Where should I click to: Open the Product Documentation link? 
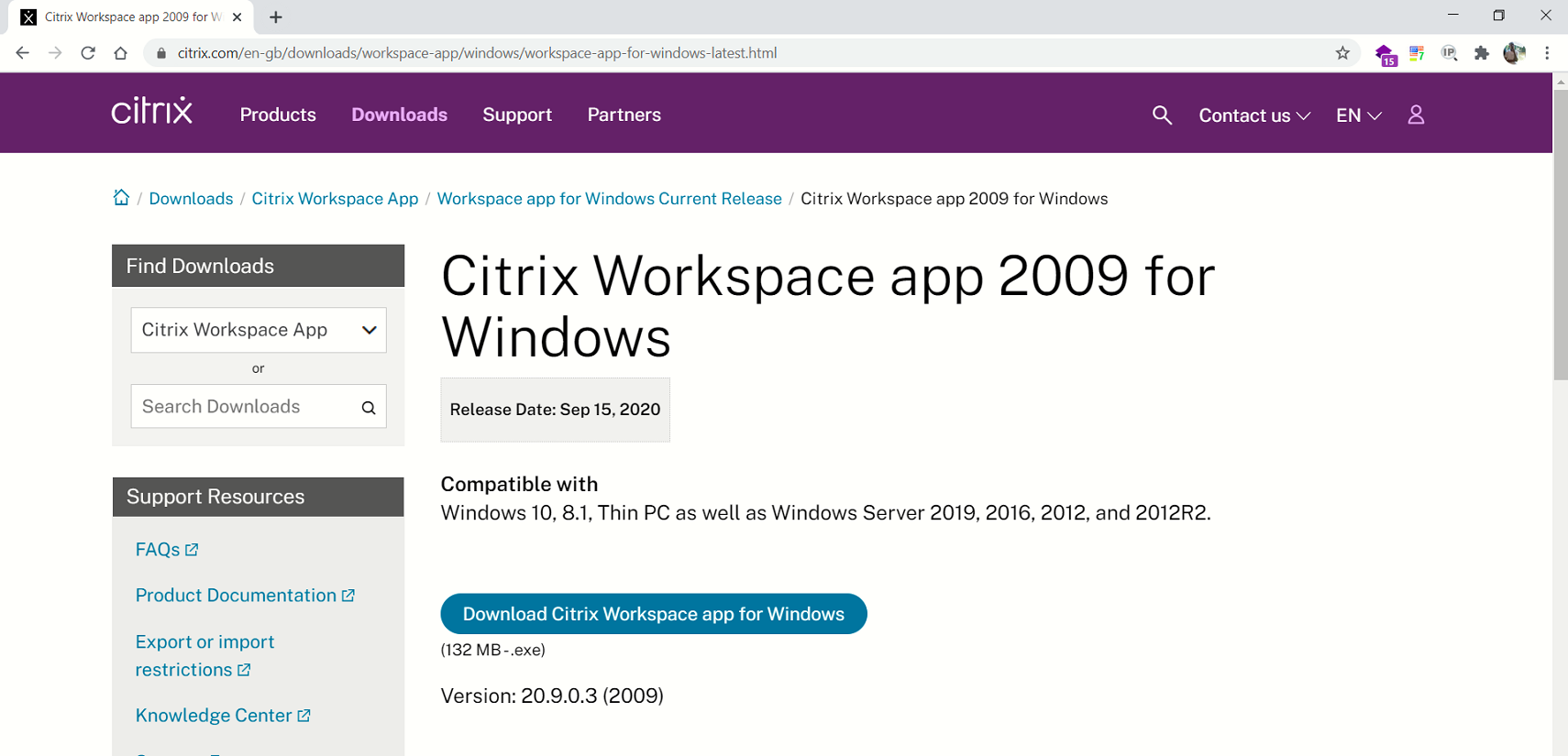tap(245, 596)
